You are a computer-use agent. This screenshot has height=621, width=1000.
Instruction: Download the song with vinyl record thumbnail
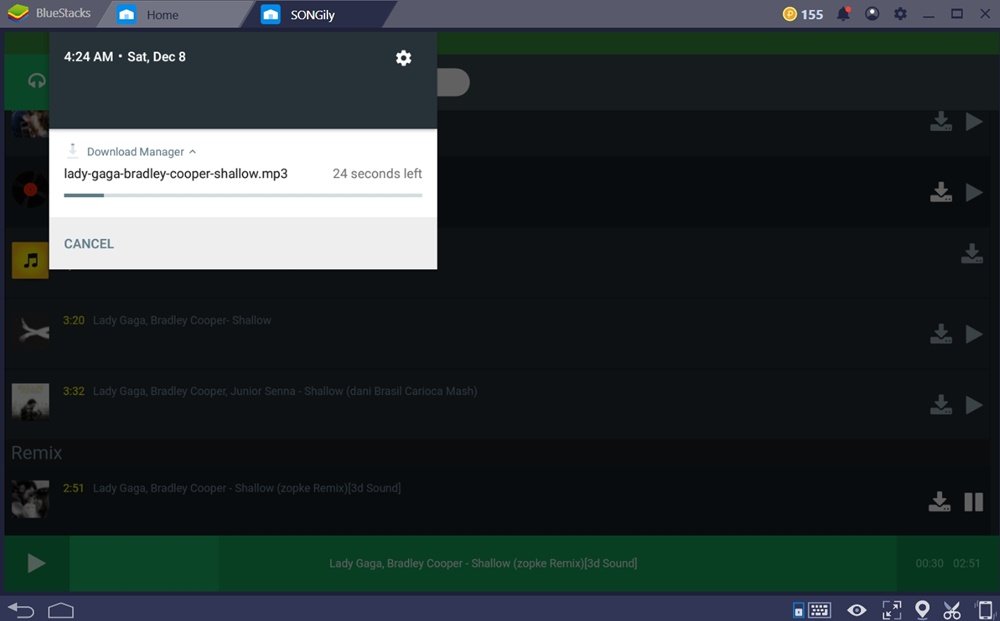(941, 192)
